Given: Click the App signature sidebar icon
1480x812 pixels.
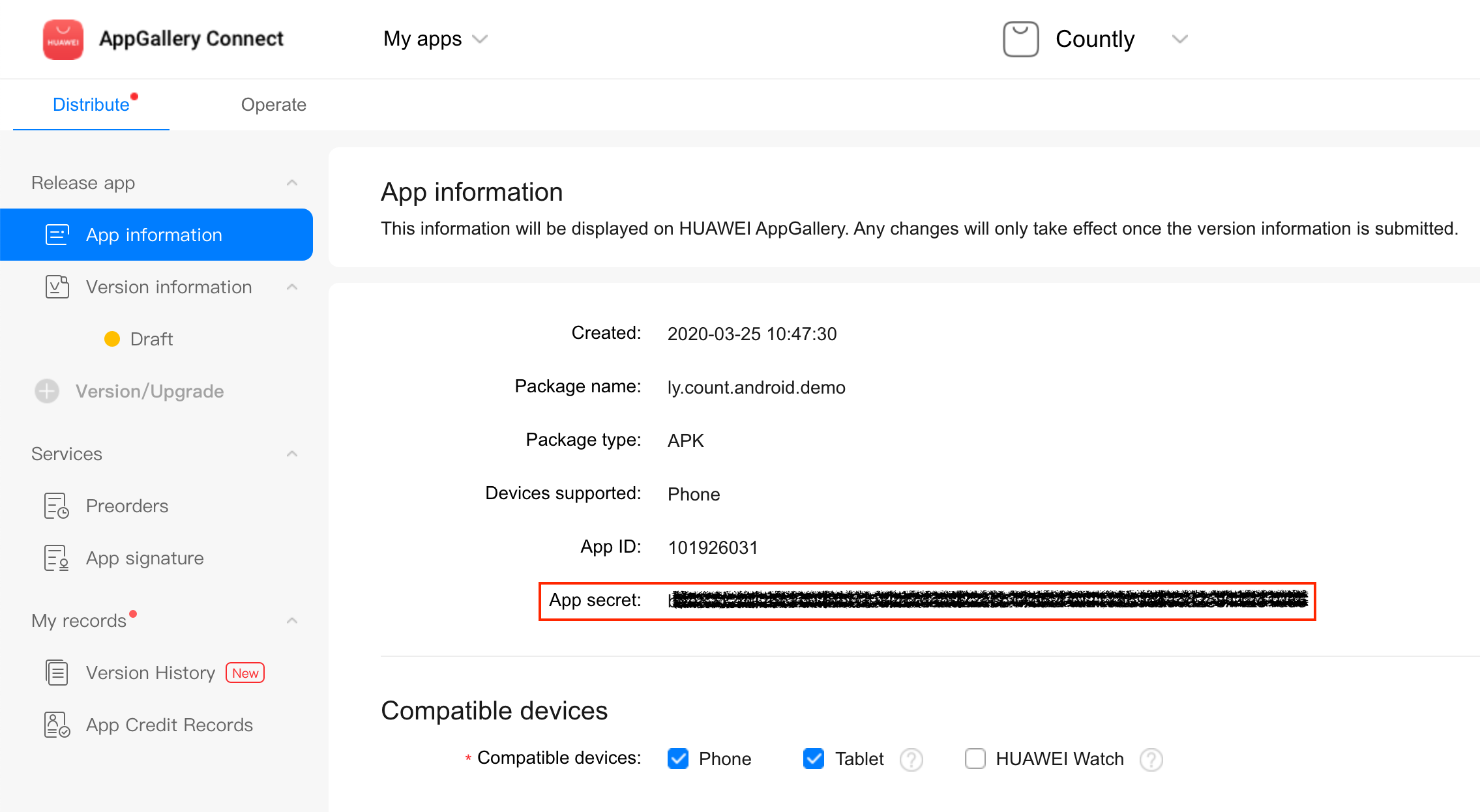Looking at the screenshot, I should pos(57,558).
